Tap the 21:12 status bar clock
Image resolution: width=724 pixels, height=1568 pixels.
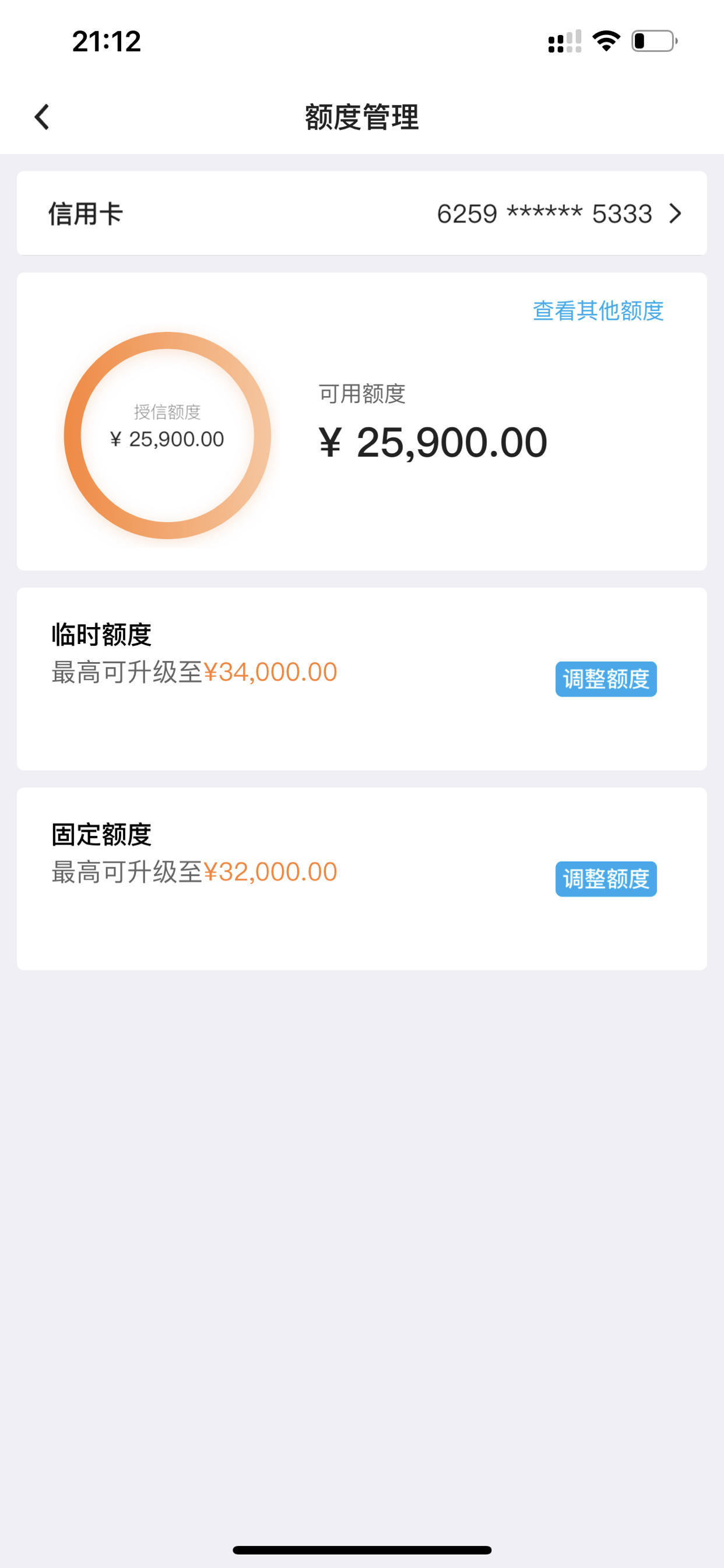(x=107, y=41)
